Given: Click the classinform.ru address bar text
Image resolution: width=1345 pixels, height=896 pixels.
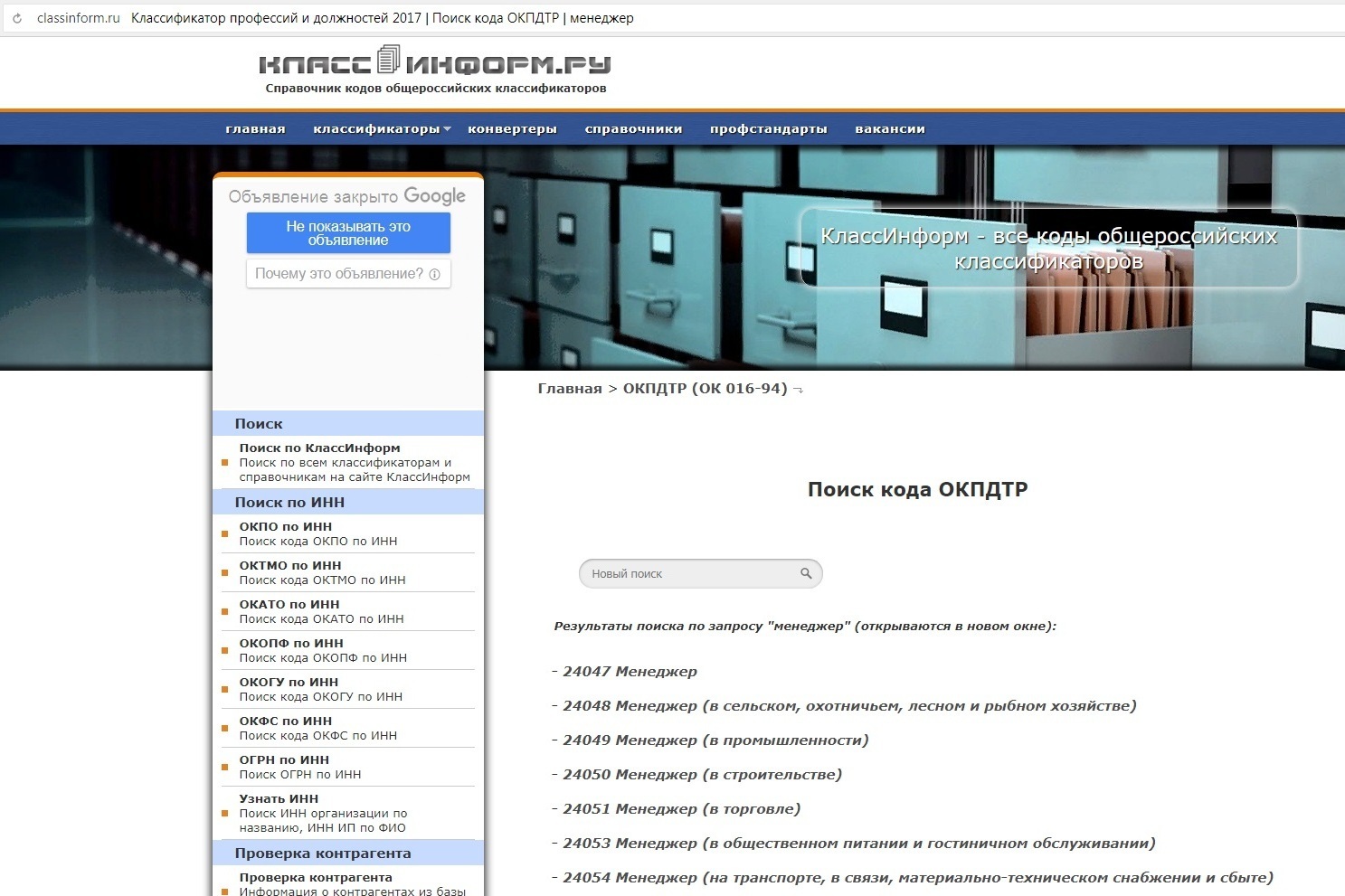Looking at the screenshot, I should (79, 18).
